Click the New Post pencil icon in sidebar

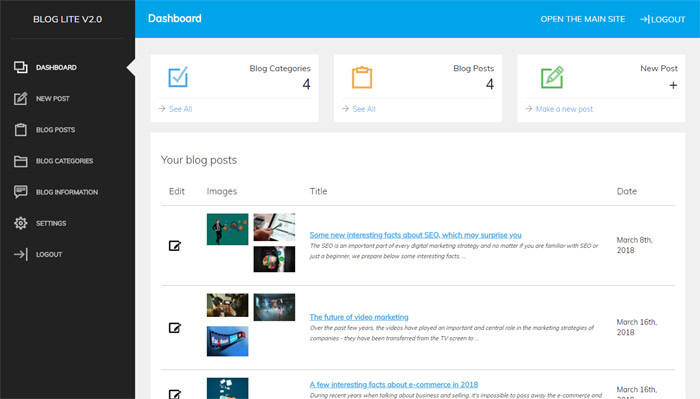point(21,99)
